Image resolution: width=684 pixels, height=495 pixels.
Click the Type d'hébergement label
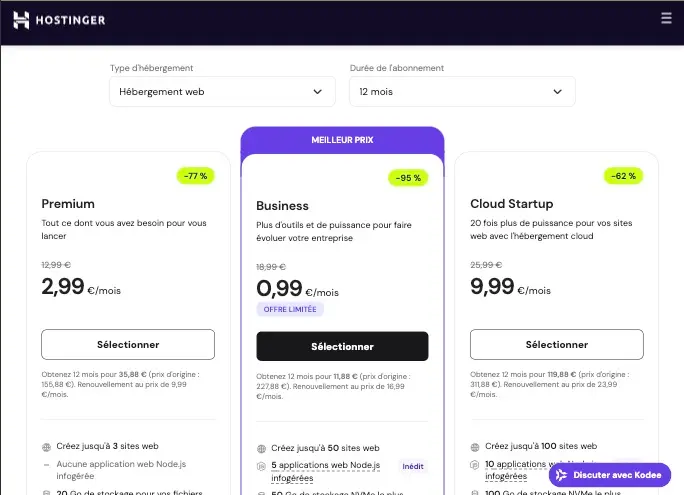[x=151, y=68]
